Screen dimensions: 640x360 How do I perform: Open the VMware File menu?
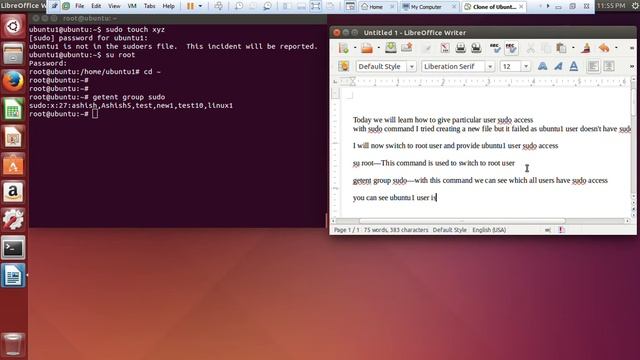(x=80, y=6)
